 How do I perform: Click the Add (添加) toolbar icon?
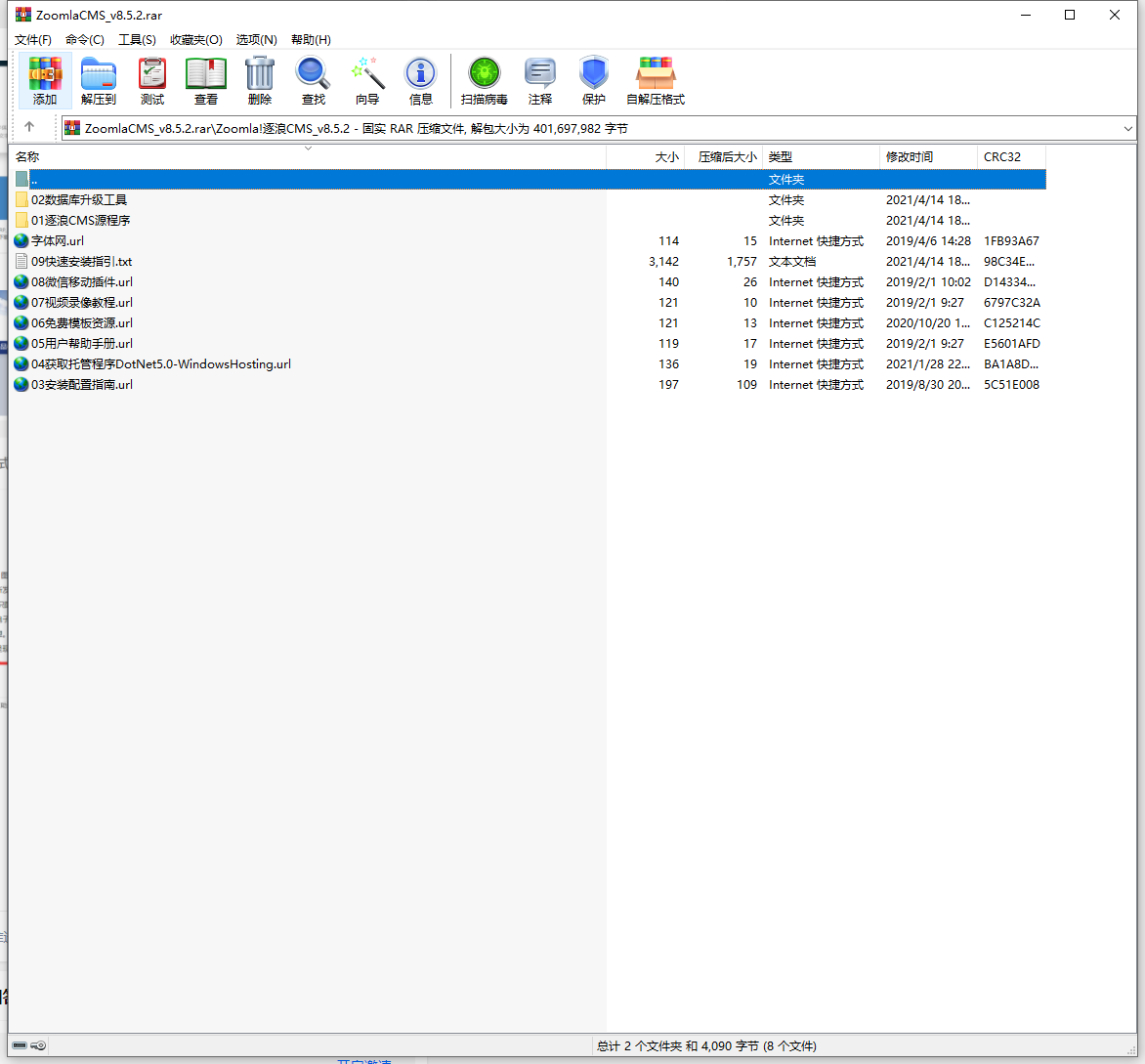click(x=45, y=81)
